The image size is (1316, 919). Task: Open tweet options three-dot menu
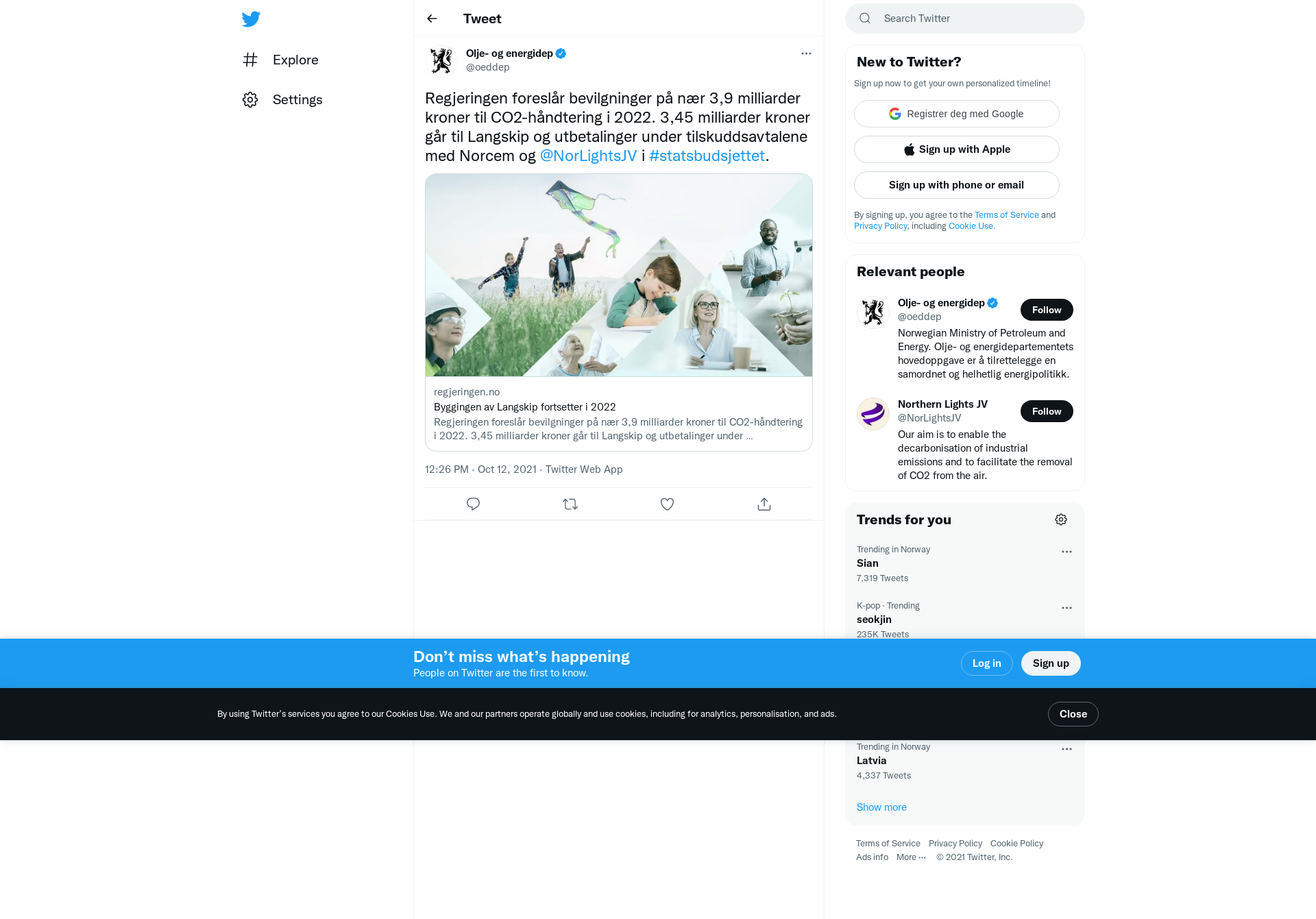806,53
